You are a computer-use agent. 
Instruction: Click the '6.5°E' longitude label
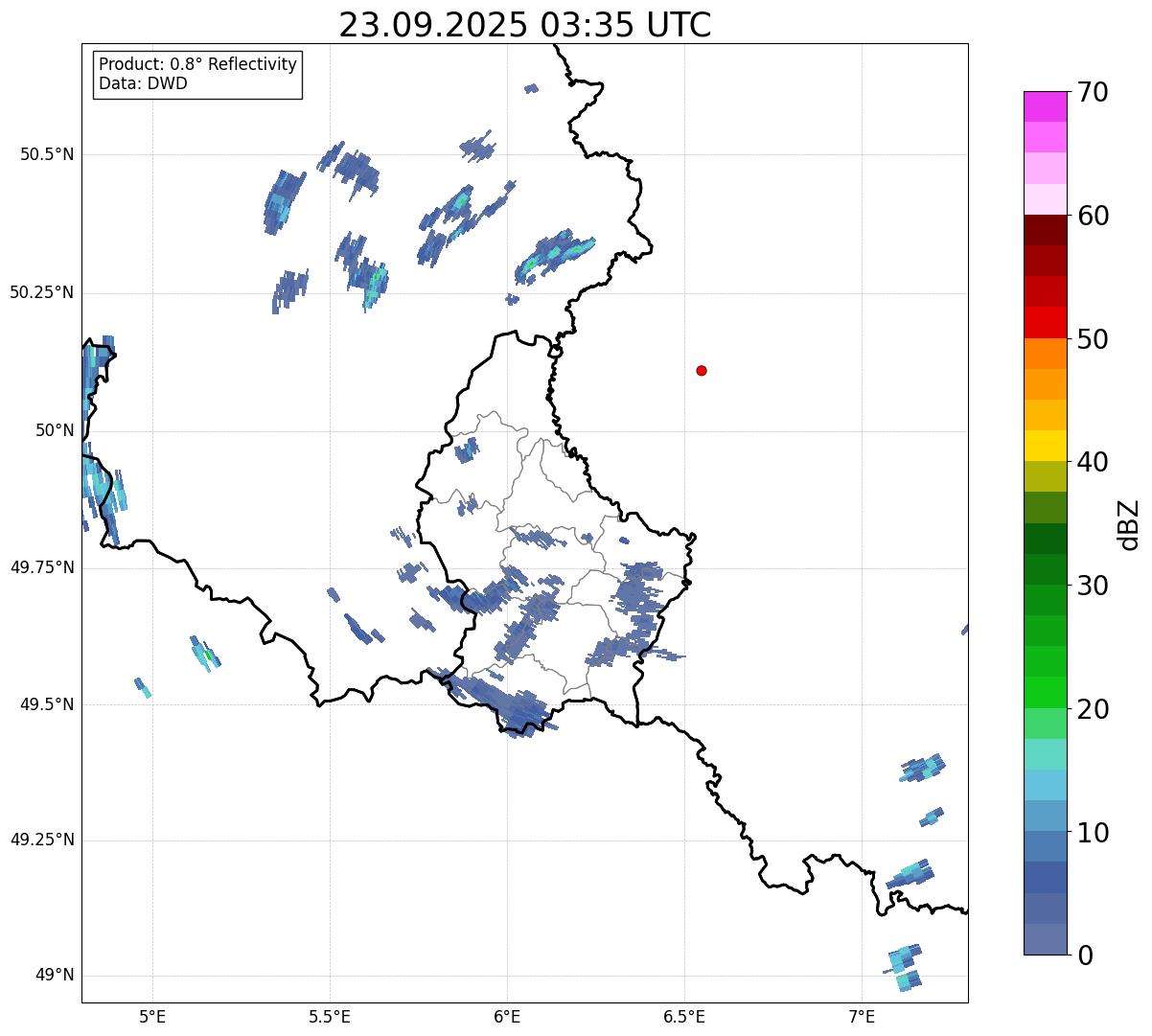(684, 1017)
